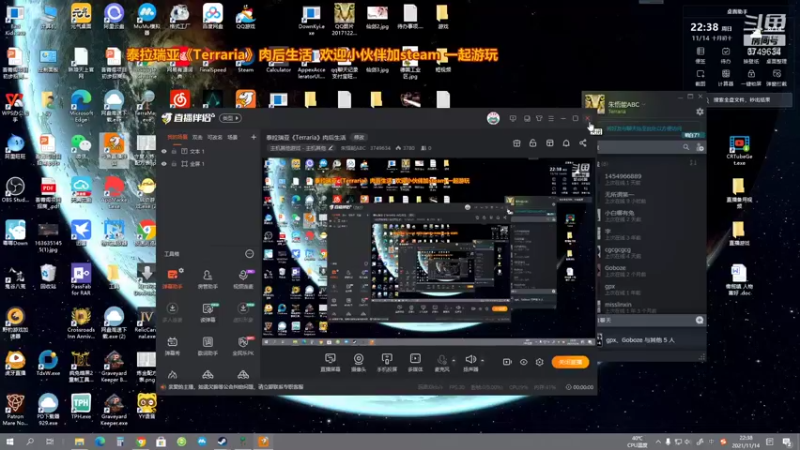Open the 弹幕秀 danmaku show tool

tap(172, 345)
